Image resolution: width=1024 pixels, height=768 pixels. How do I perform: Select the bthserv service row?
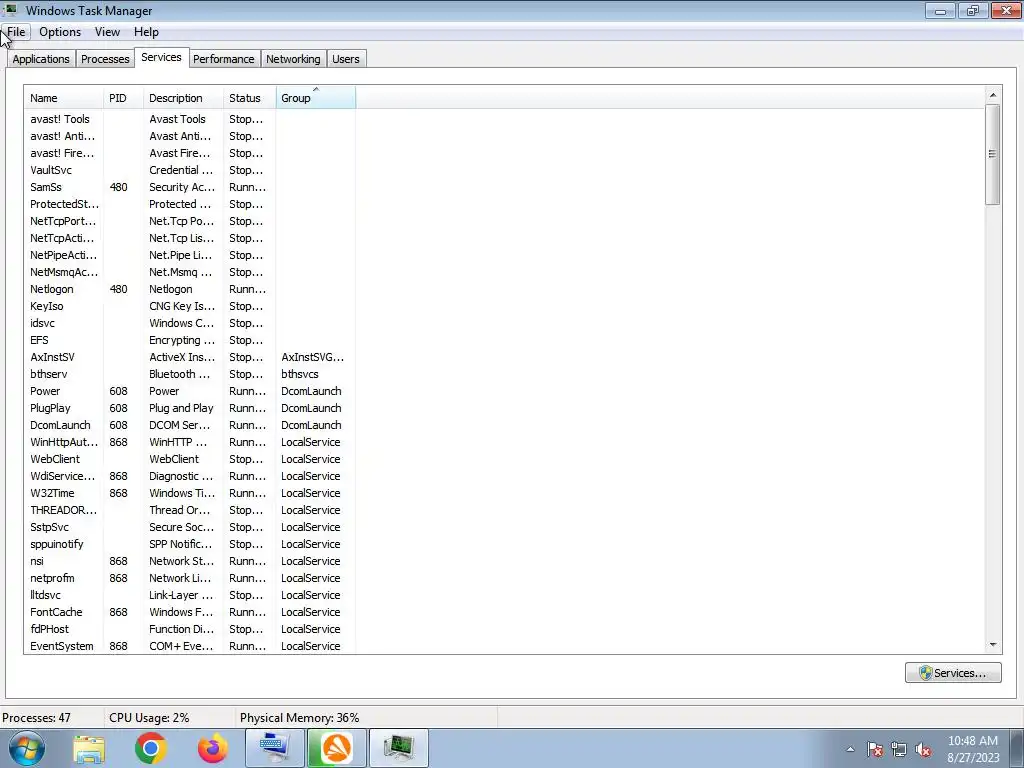[189, 374]
